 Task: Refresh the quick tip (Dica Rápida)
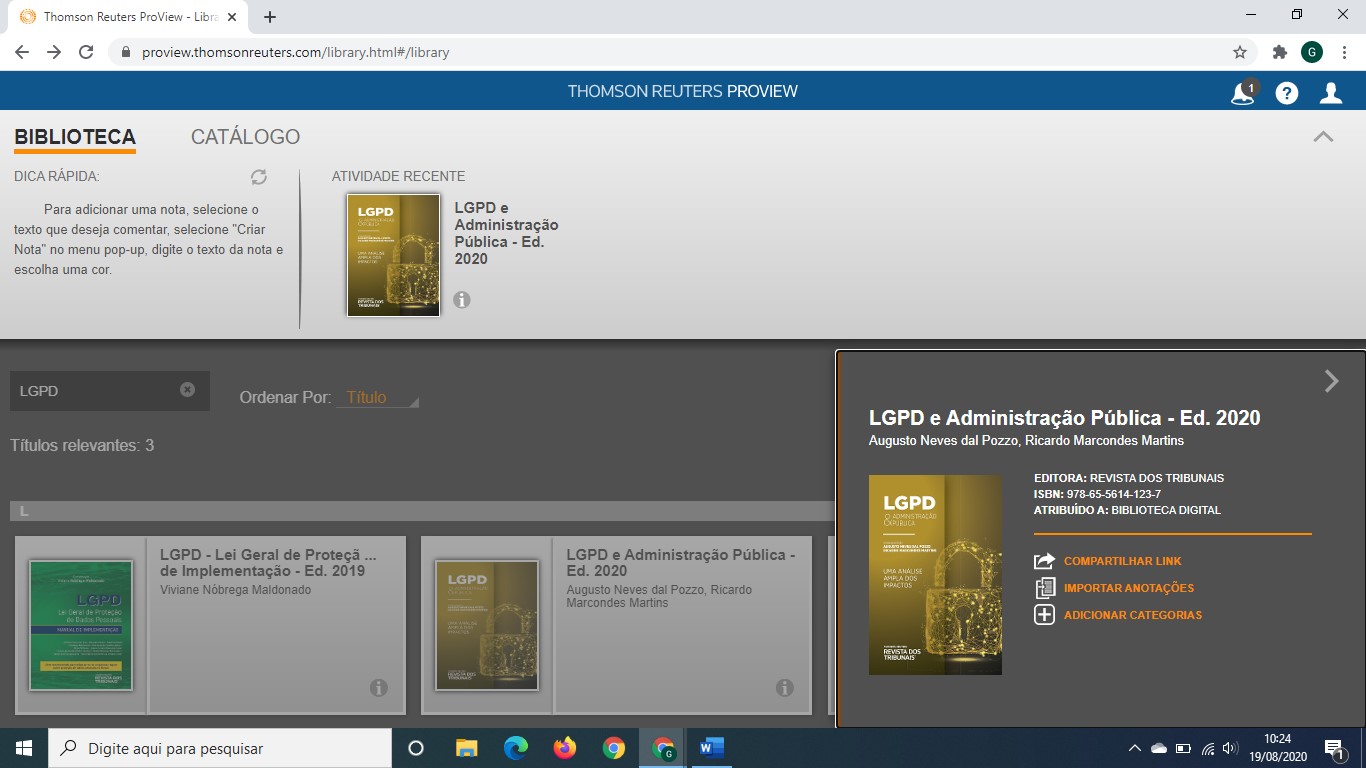pos(259,177)
